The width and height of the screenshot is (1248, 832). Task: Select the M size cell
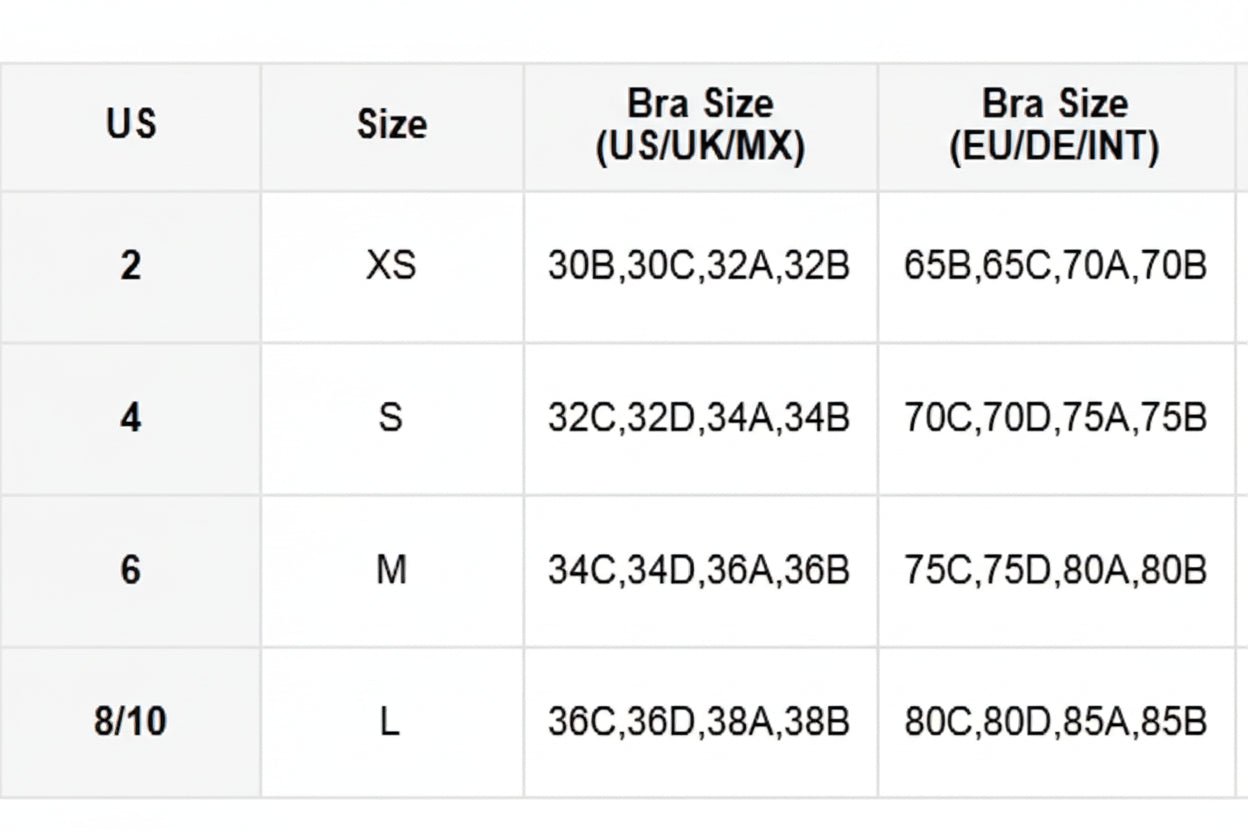tap(391, 570)
